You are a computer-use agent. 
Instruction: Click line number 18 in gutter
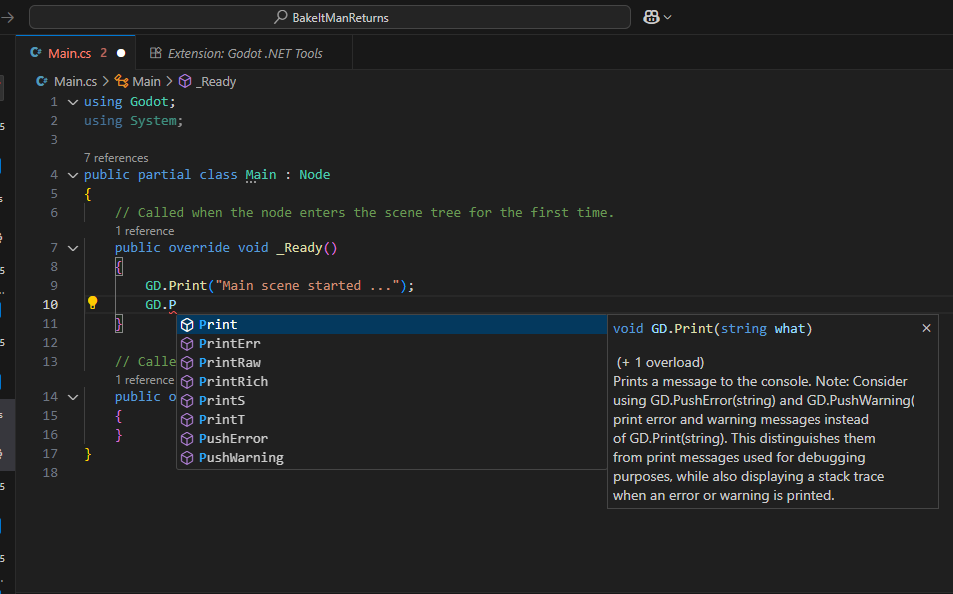[x=50, y=473]
